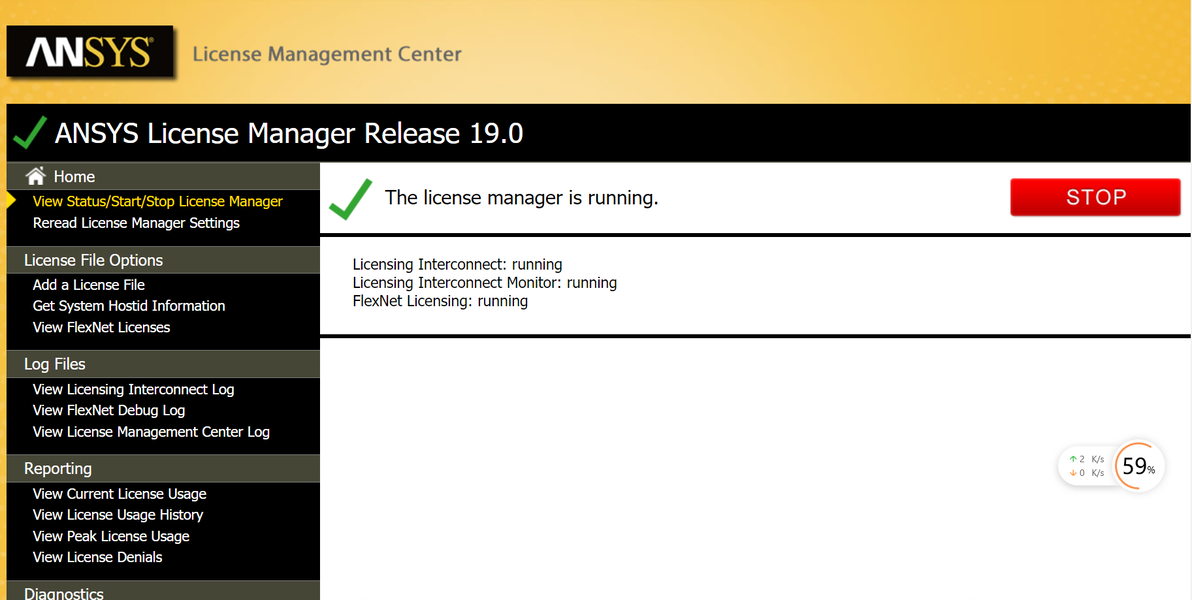Click the Log Files section header
Image resolution: width=1192 pixels, height=600 pixels.
point(163,364)
